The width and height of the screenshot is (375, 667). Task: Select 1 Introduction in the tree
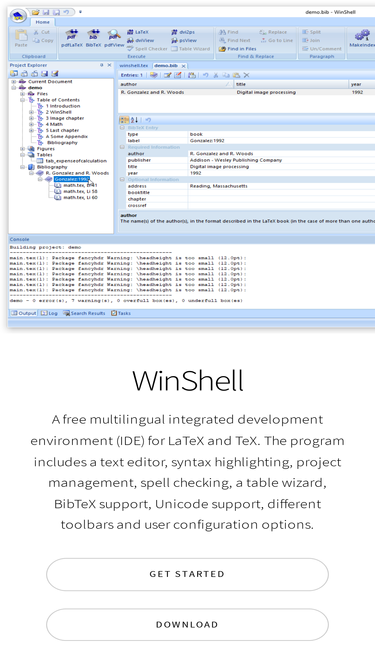(x=63, y=106)
